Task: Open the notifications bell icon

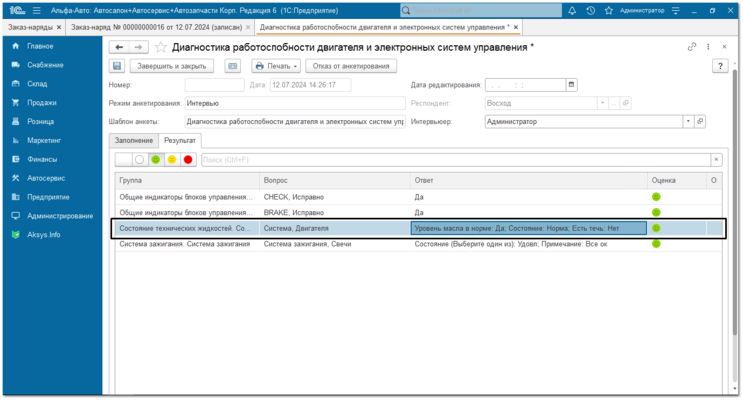Action: point(572,10)
